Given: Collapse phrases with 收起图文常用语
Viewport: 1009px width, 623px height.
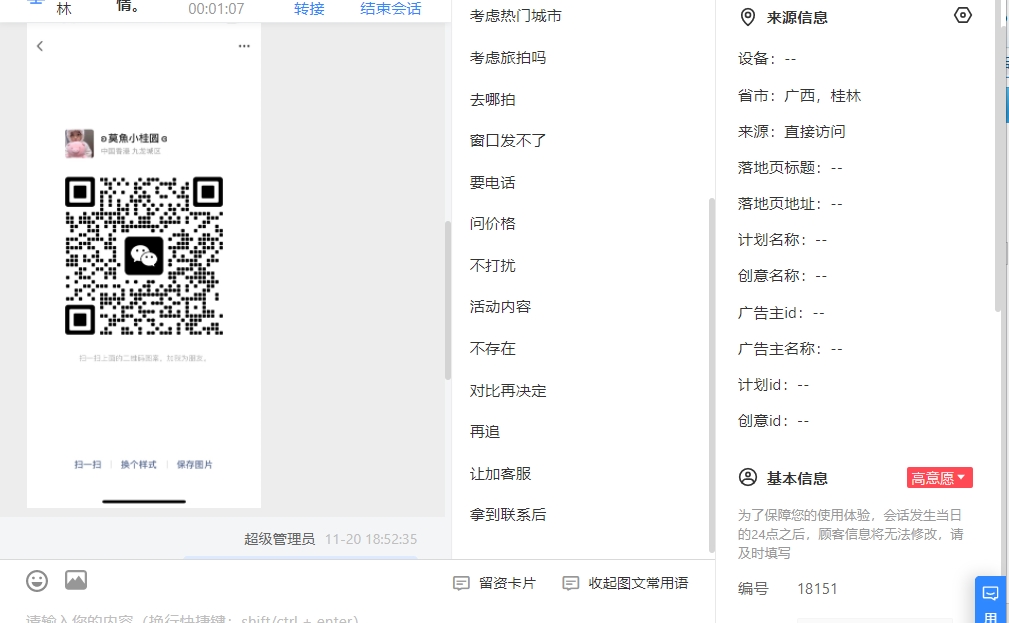Looking at the screenshot, I should 625,583.
